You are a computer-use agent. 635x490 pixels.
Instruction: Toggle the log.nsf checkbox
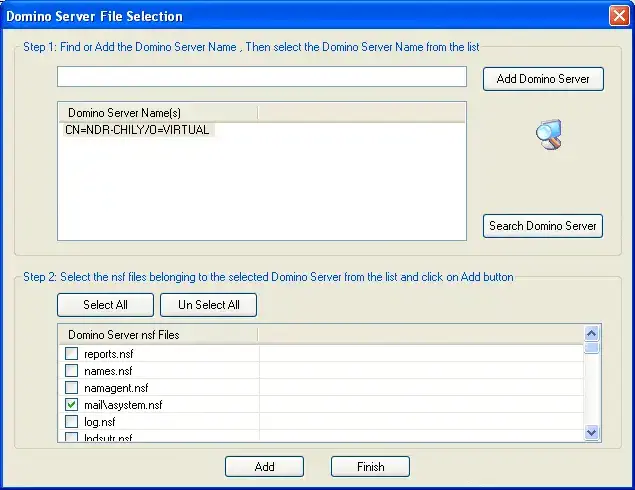coord(71,422)
